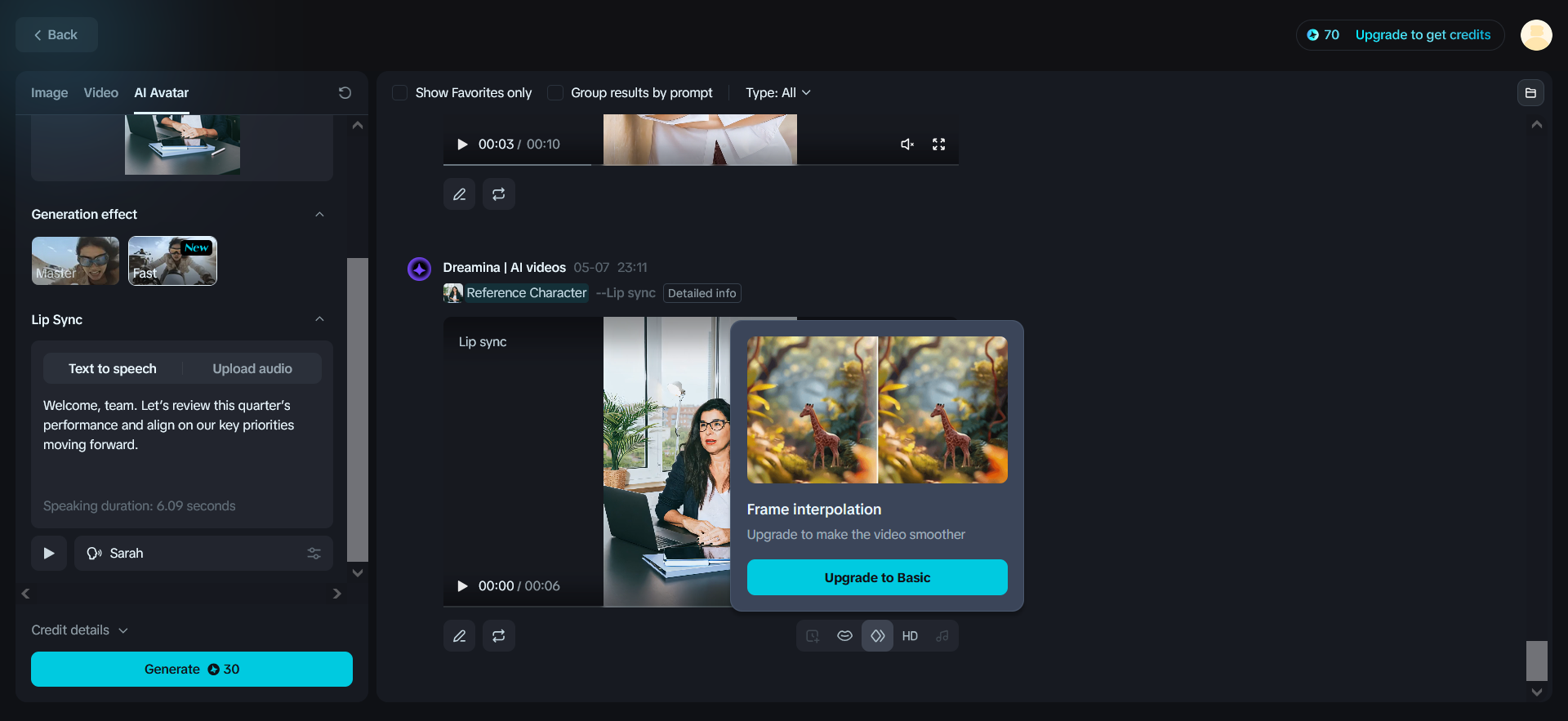Viewport: 1568px width, 721px height.
Task: Click the frame interpolation icon
Action: point(878,636)
